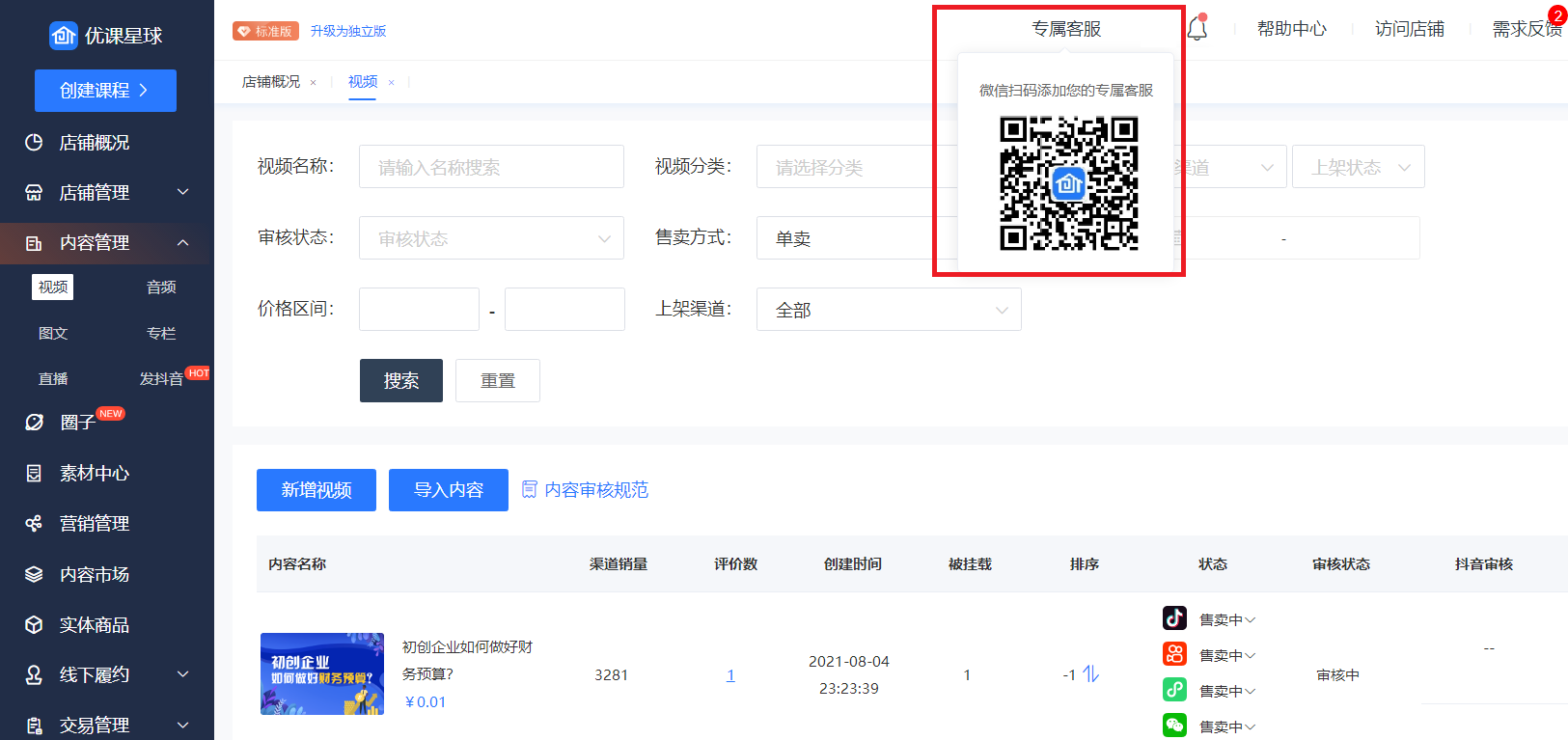
Task: Open WeChat row 售卖中 status dropdown
Action: 1227,726
